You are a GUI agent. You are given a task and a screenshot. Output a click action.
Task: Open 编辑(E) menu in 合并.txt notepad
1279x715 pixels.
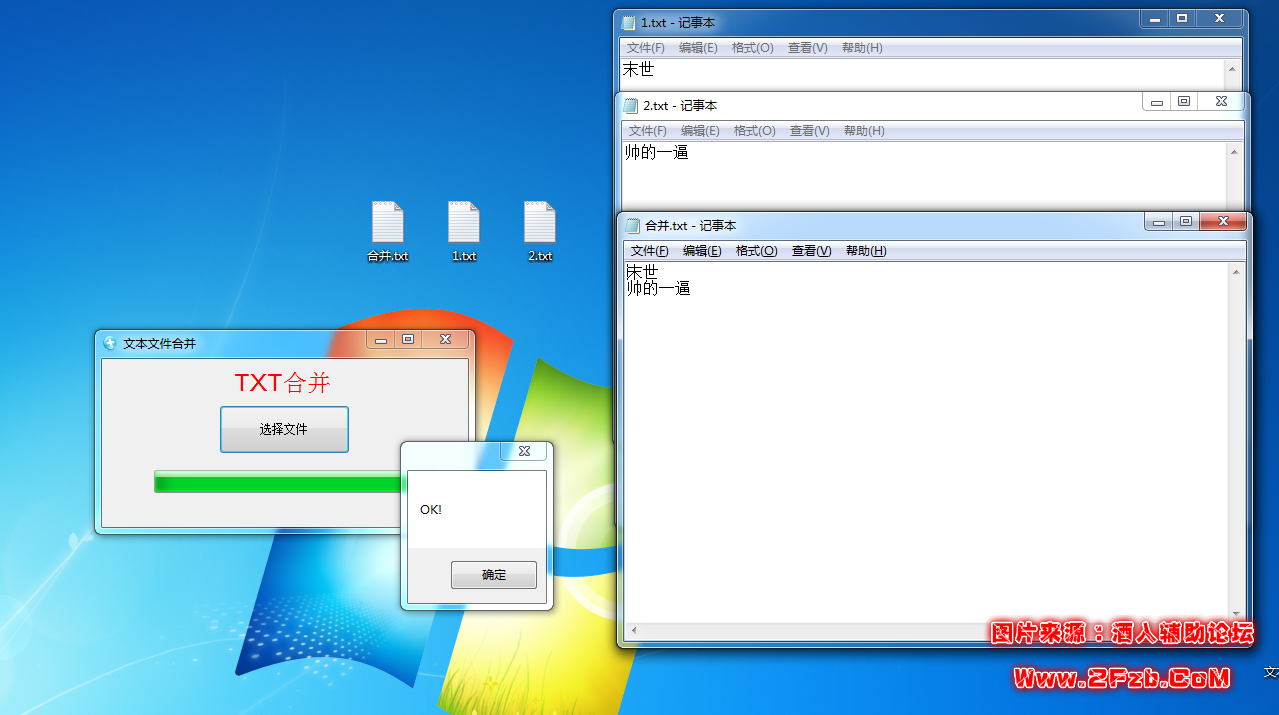702,251
